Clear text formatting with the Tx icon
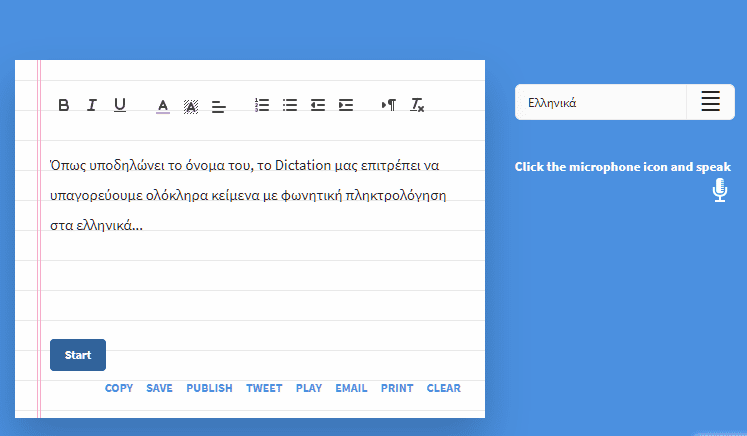Viewport: 747px width, 436px height. click(418, 105)
